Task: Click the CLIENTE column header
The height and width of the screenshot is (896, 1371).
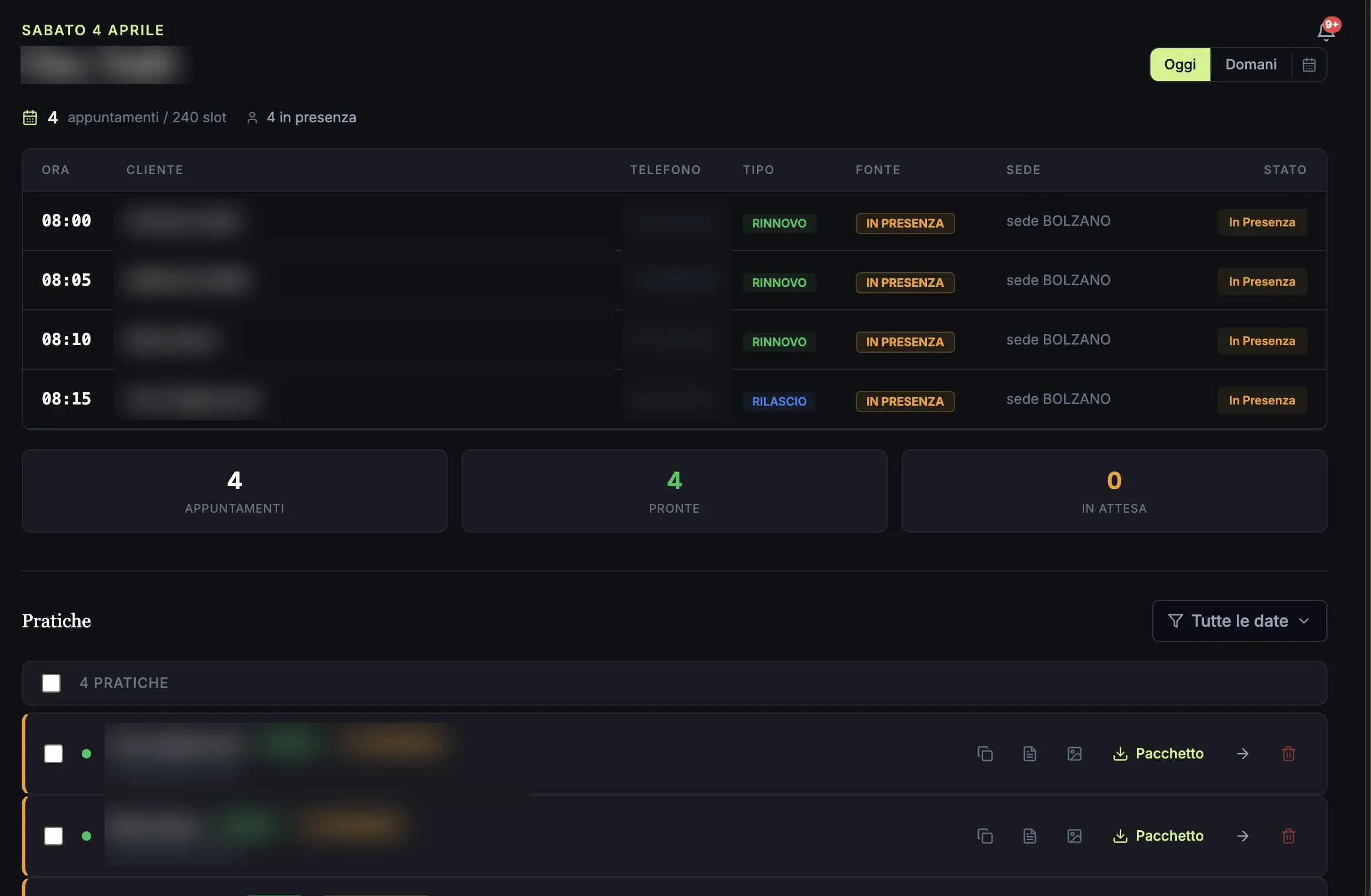Action: [155, 170]
